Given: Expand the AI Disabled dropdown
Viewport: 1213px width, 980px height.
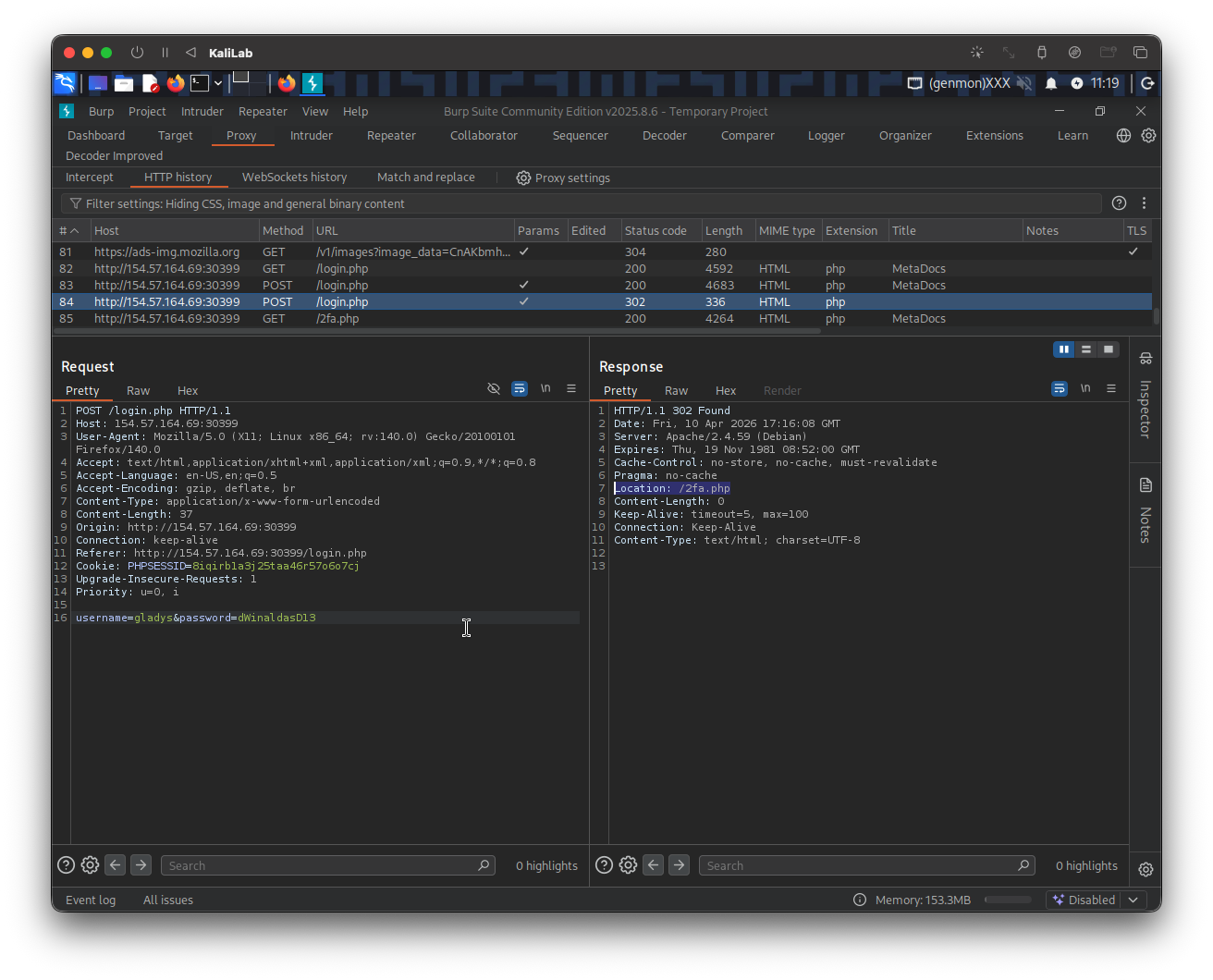Looking at the screenshot, I should (1133, 900).
